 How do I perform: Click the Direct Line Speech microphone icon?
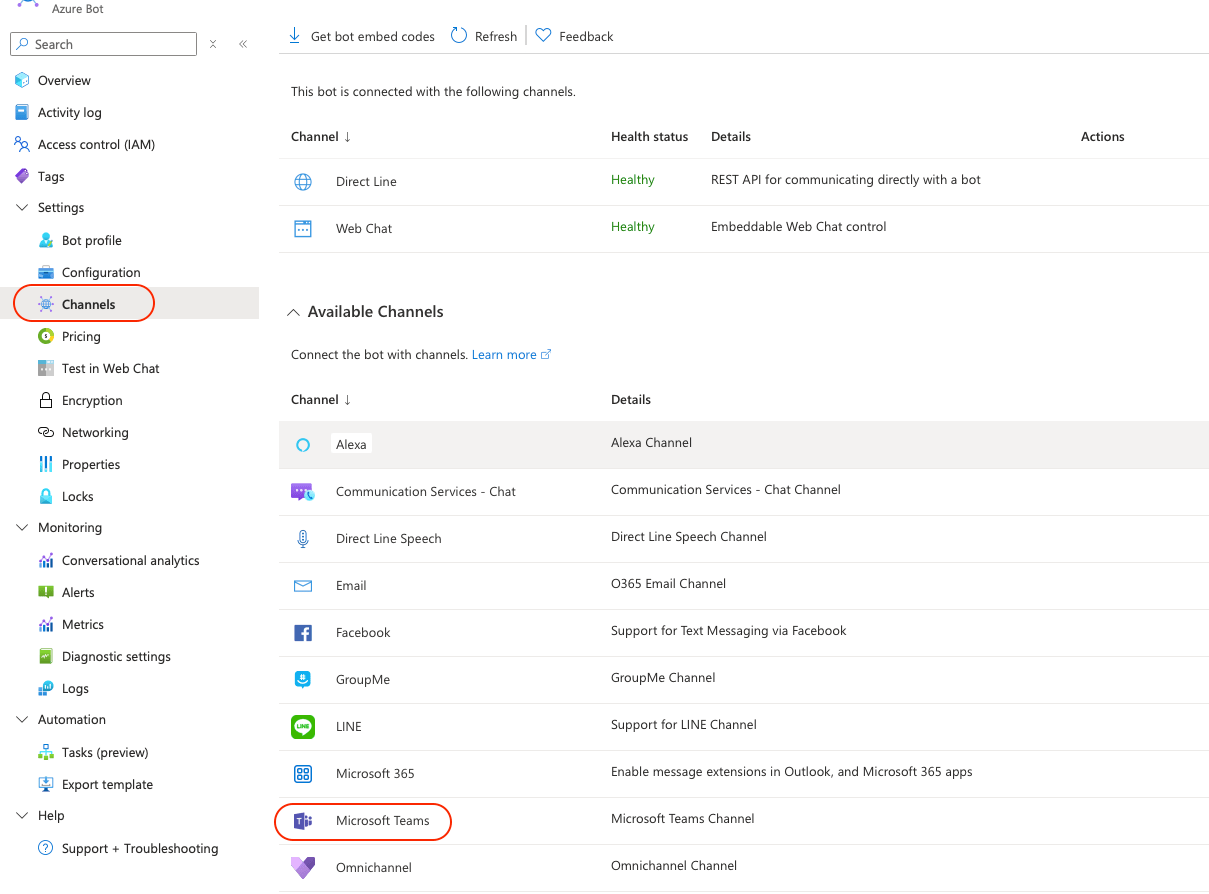tap(303, 539)
